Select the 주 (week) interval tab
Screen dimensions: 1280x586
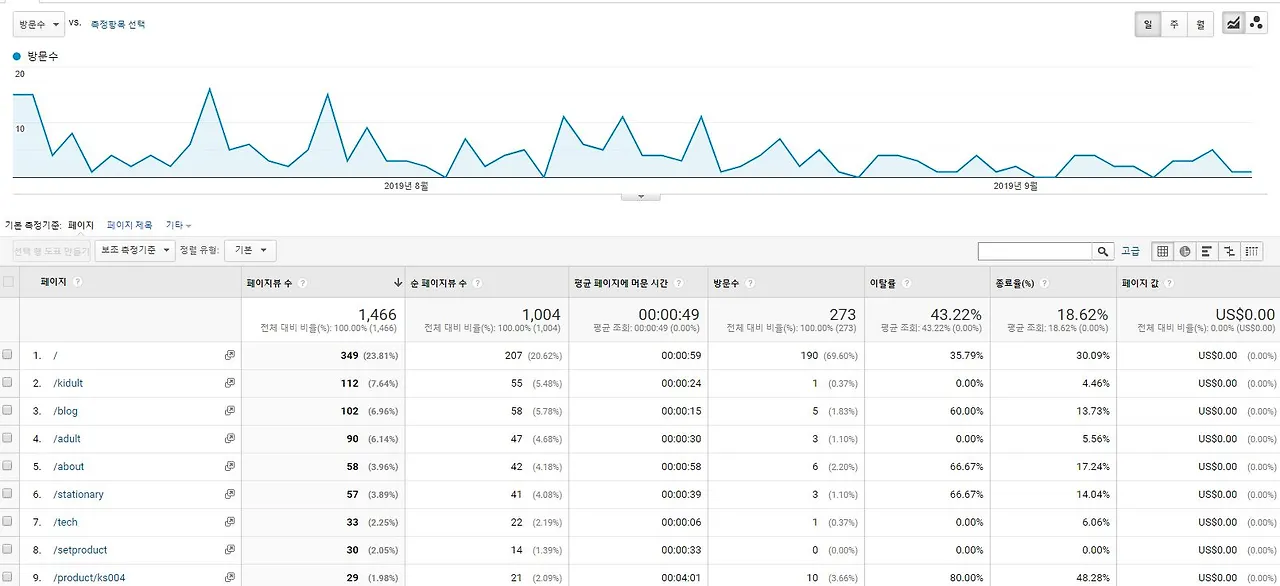coord(1174,24)
